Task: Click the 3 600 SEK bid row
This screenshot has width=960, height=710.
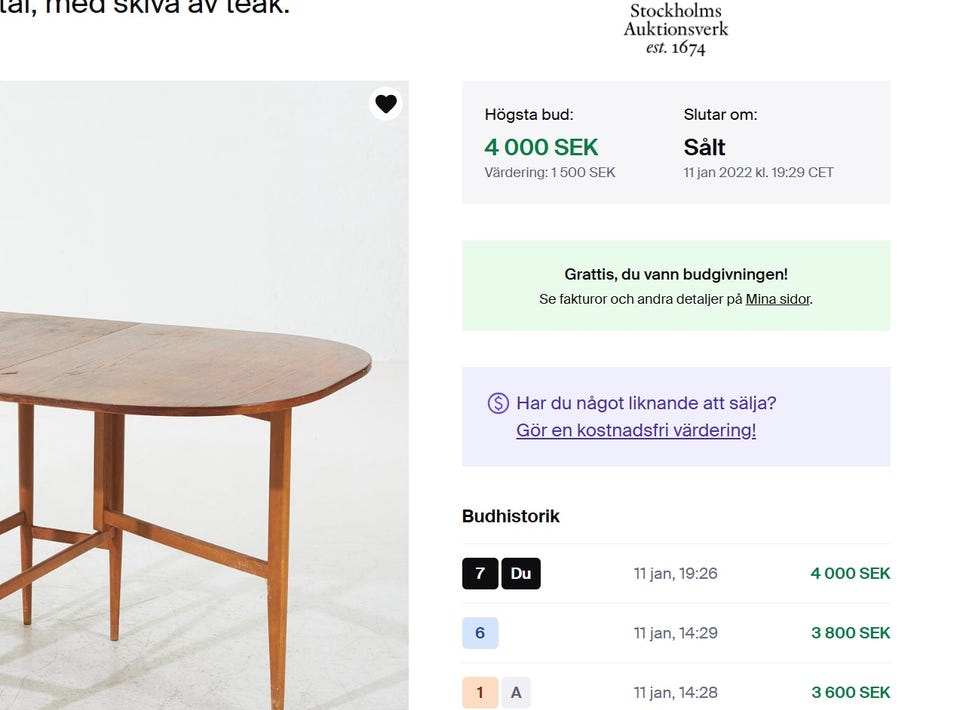Action: pos(849,692)
